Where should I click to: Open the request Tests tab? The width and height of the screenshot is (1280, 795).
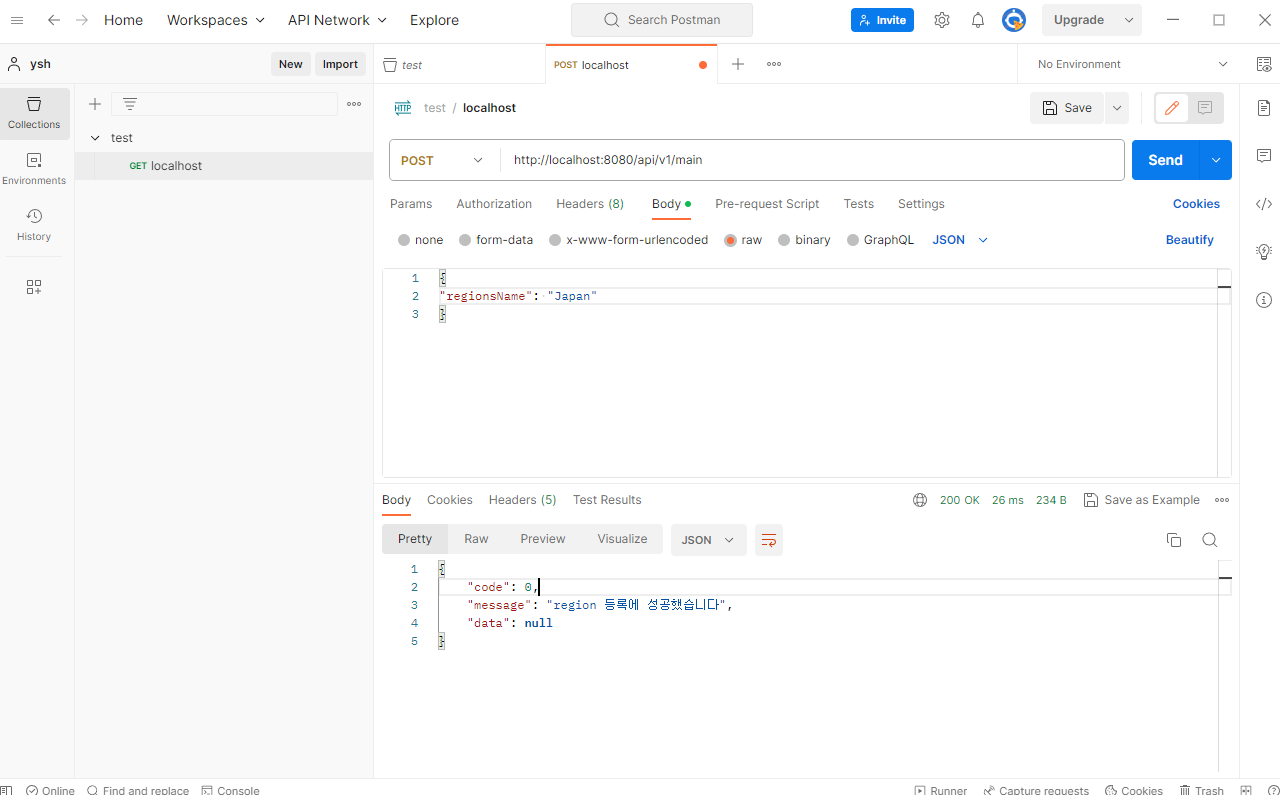[858, 204]
